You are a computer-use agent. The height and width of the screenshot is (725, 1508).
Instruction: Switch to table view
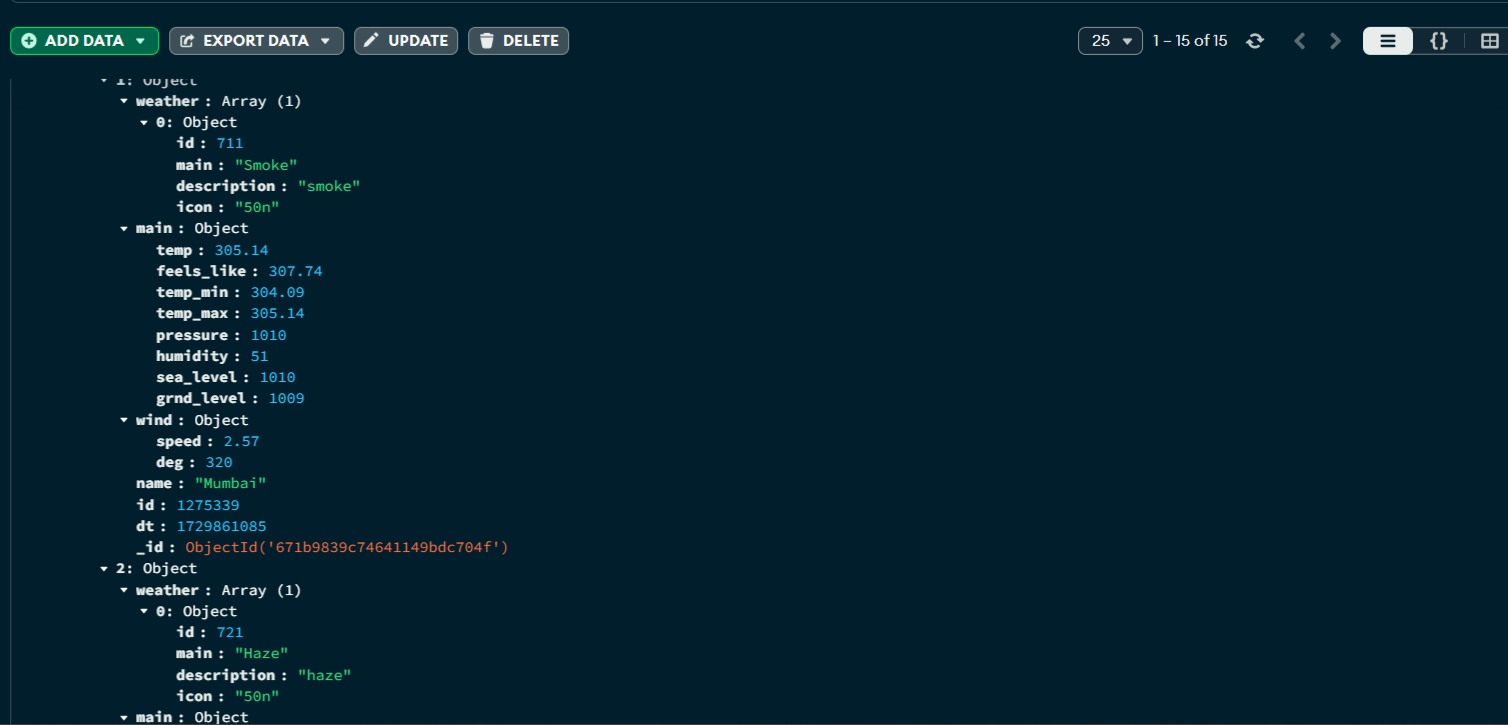pos(1488,41)
